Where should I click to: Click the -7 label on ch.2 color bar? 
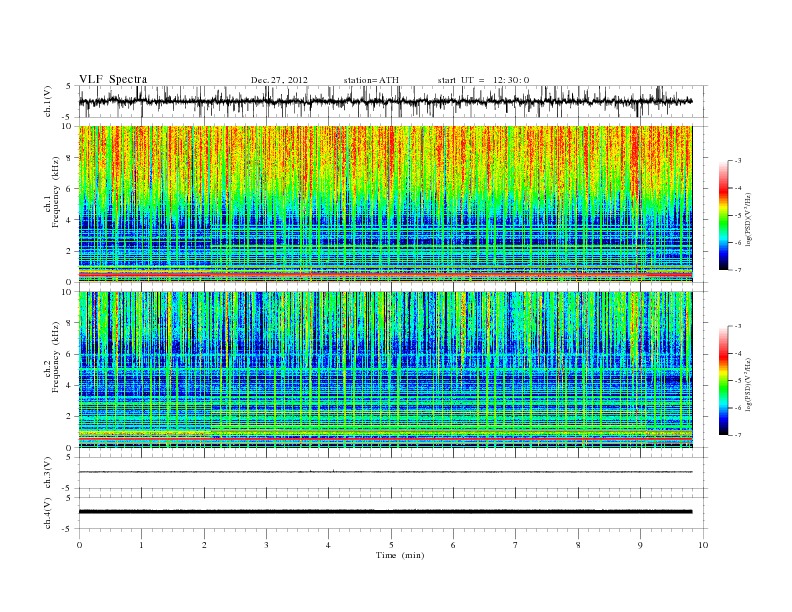(x=738, y=435)
